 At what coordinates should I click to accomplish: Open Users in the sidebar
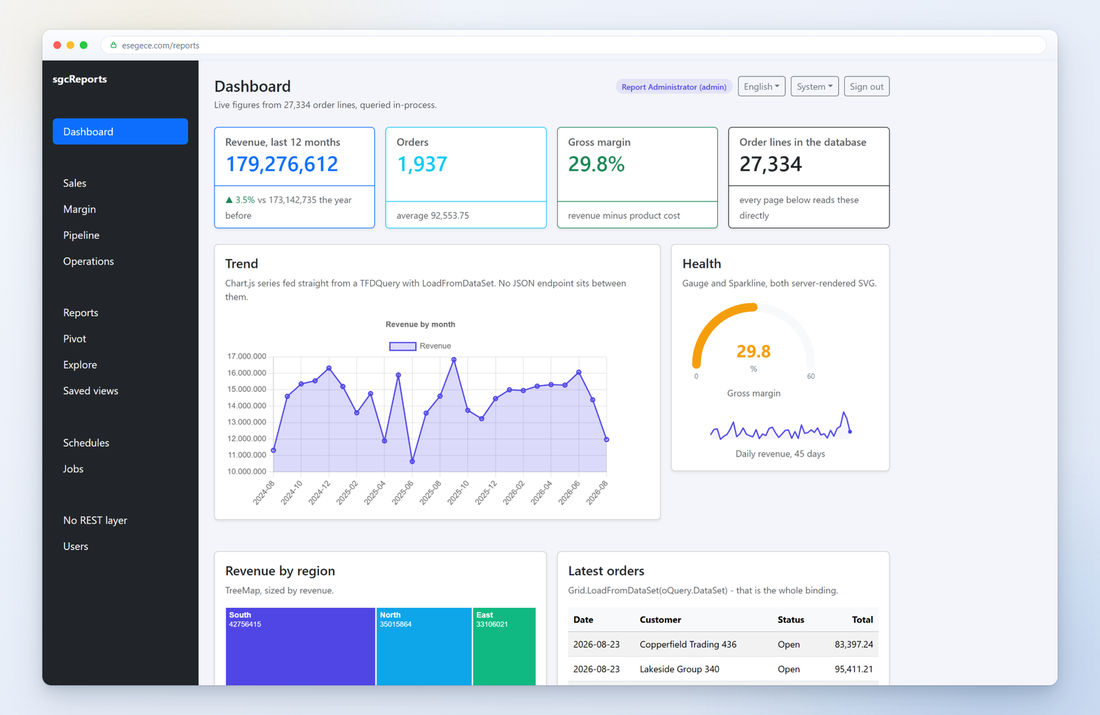click(x=75, y=546)
